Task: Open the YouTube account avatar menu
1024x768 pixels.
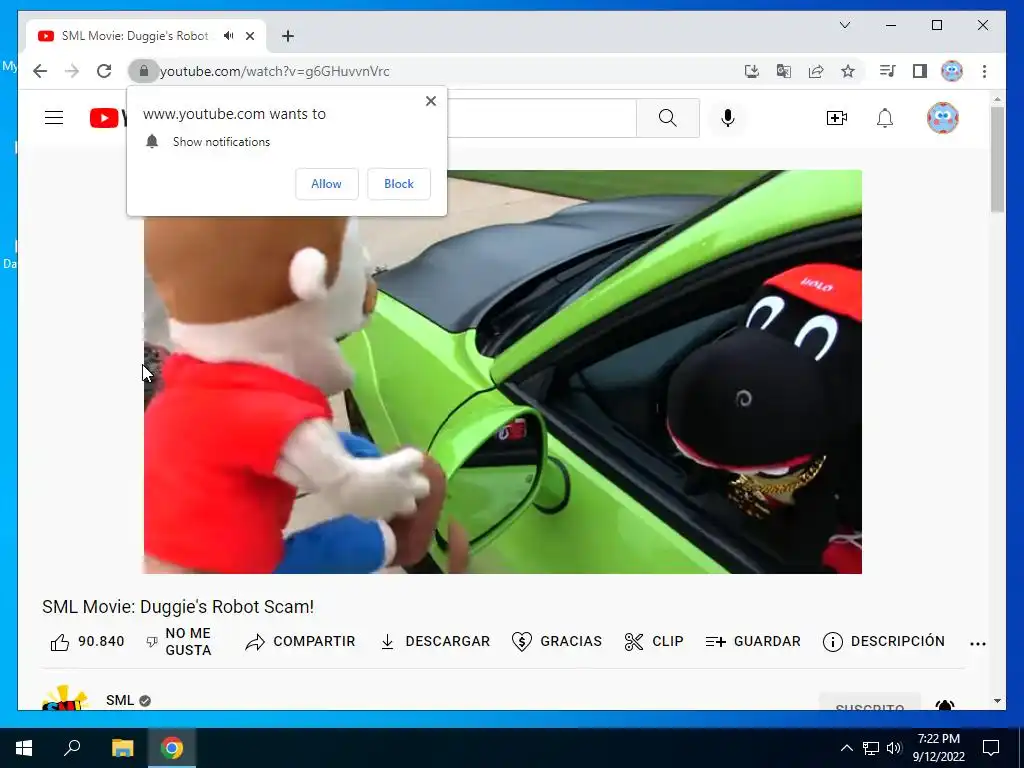Action: (x=942, y=118)
